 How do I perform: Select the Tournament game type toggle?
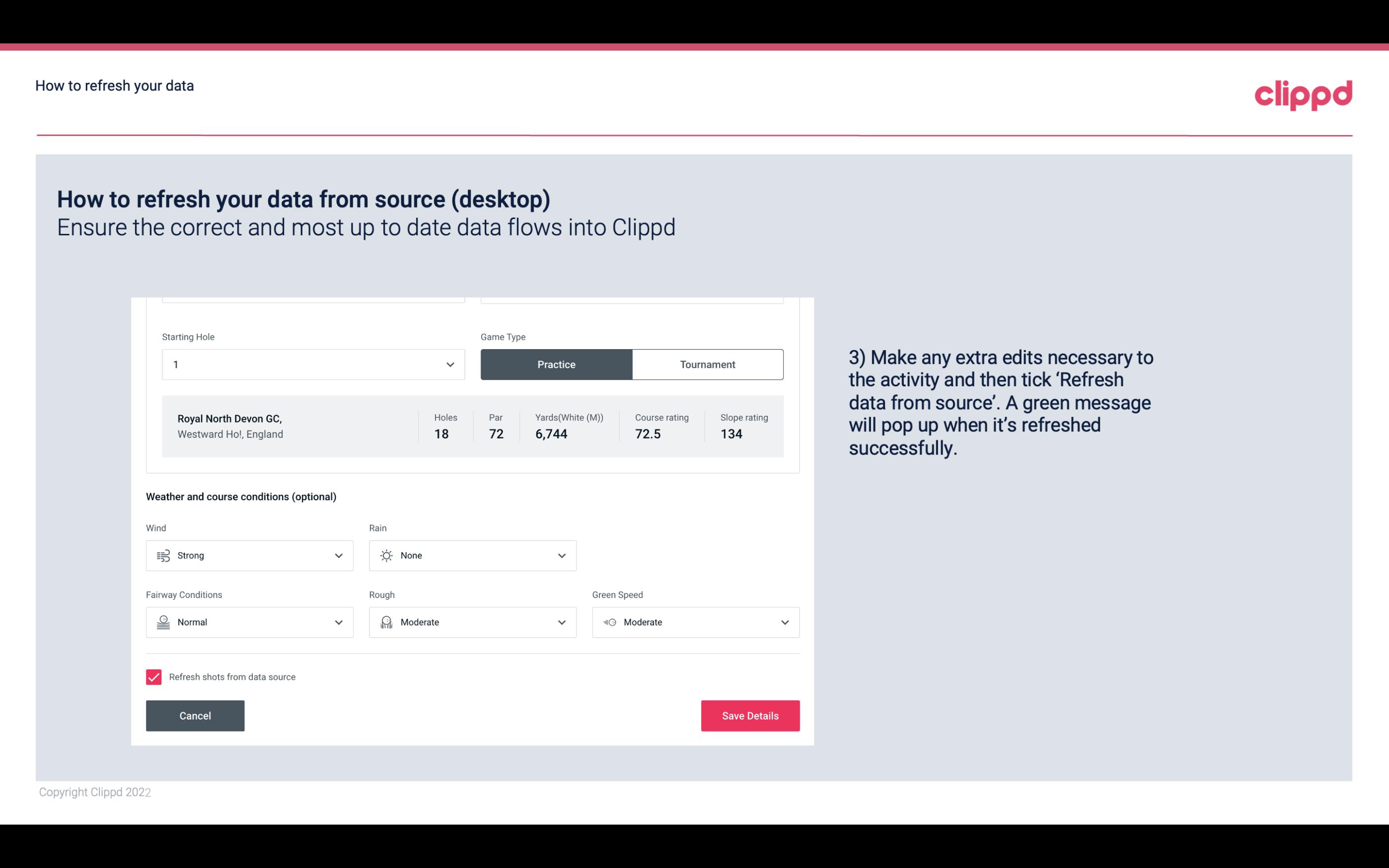pos(706,364)
